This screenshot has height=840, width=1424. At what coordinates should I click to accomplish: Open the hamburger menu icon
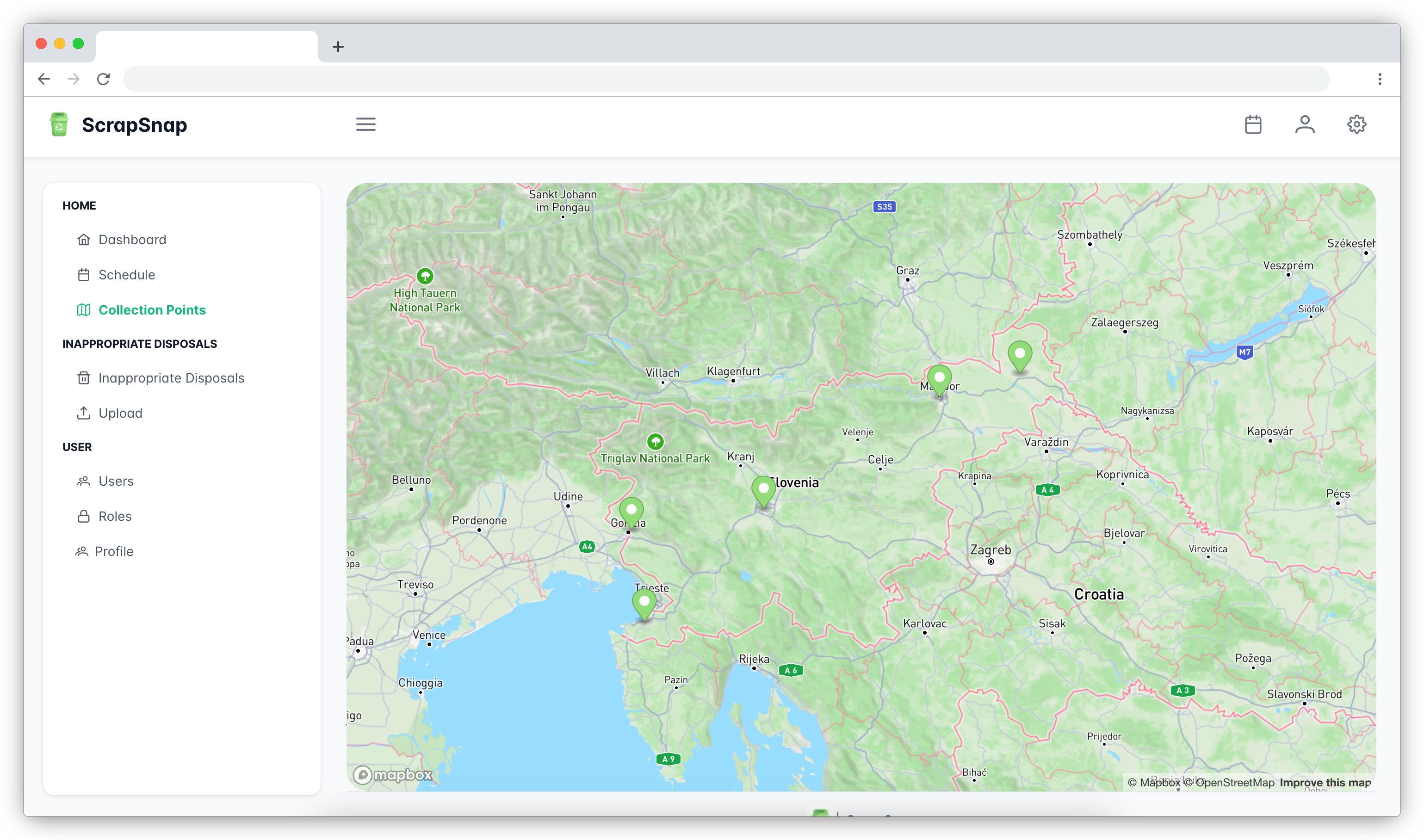(x=366, y=124)
